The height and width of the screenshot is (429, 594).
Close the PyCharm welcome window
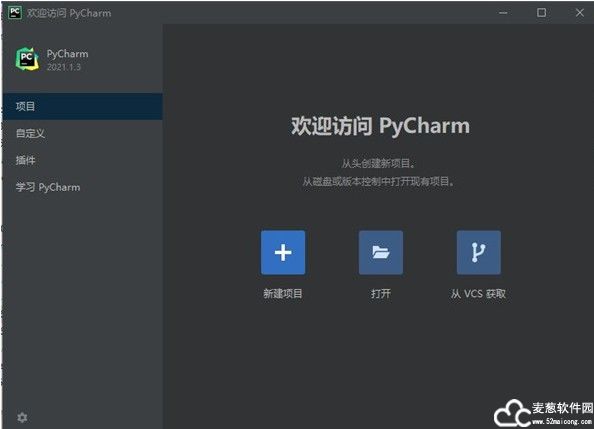(x=580, y=13)
